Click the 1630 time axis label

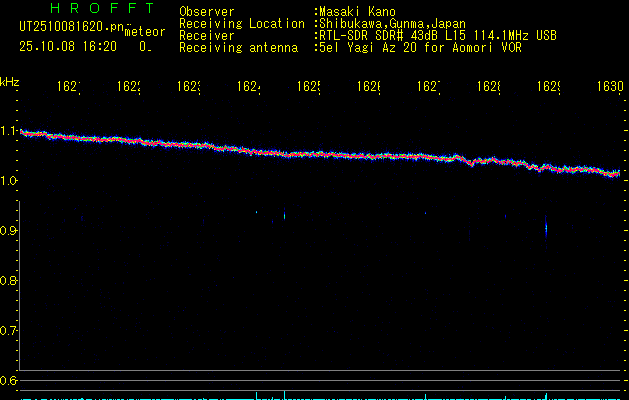point(609,87)
